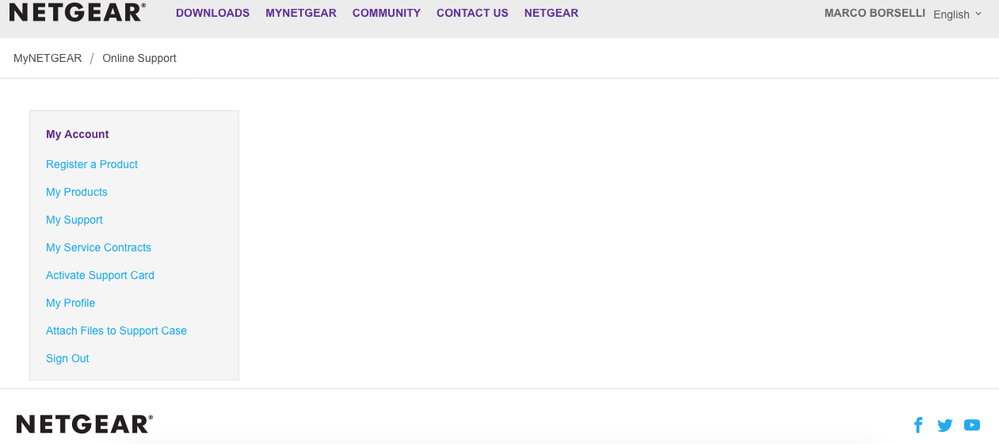Open the DOWNLOADS menu
The image size is (999, 444).
click(213, 13)
